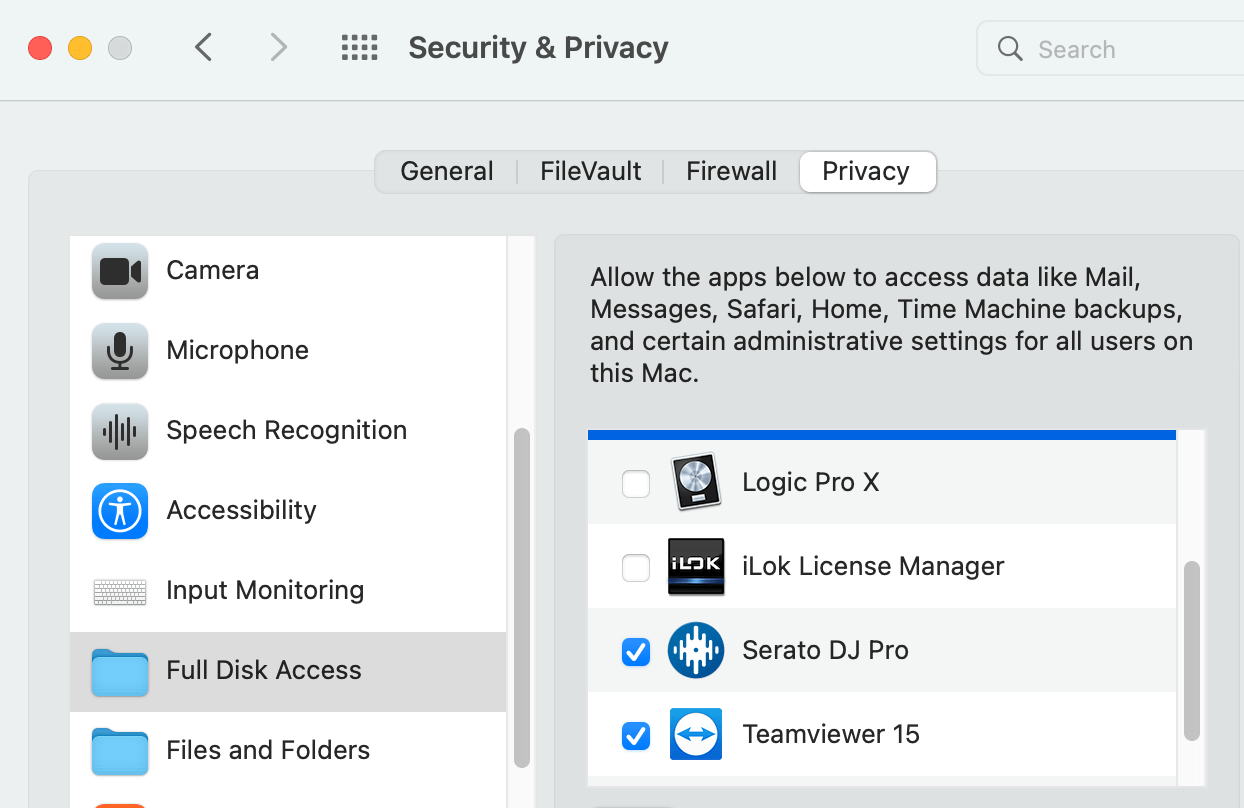Enable iLok License Manager's checkbox
This screenshot has height=808, width=1244.
636,567
